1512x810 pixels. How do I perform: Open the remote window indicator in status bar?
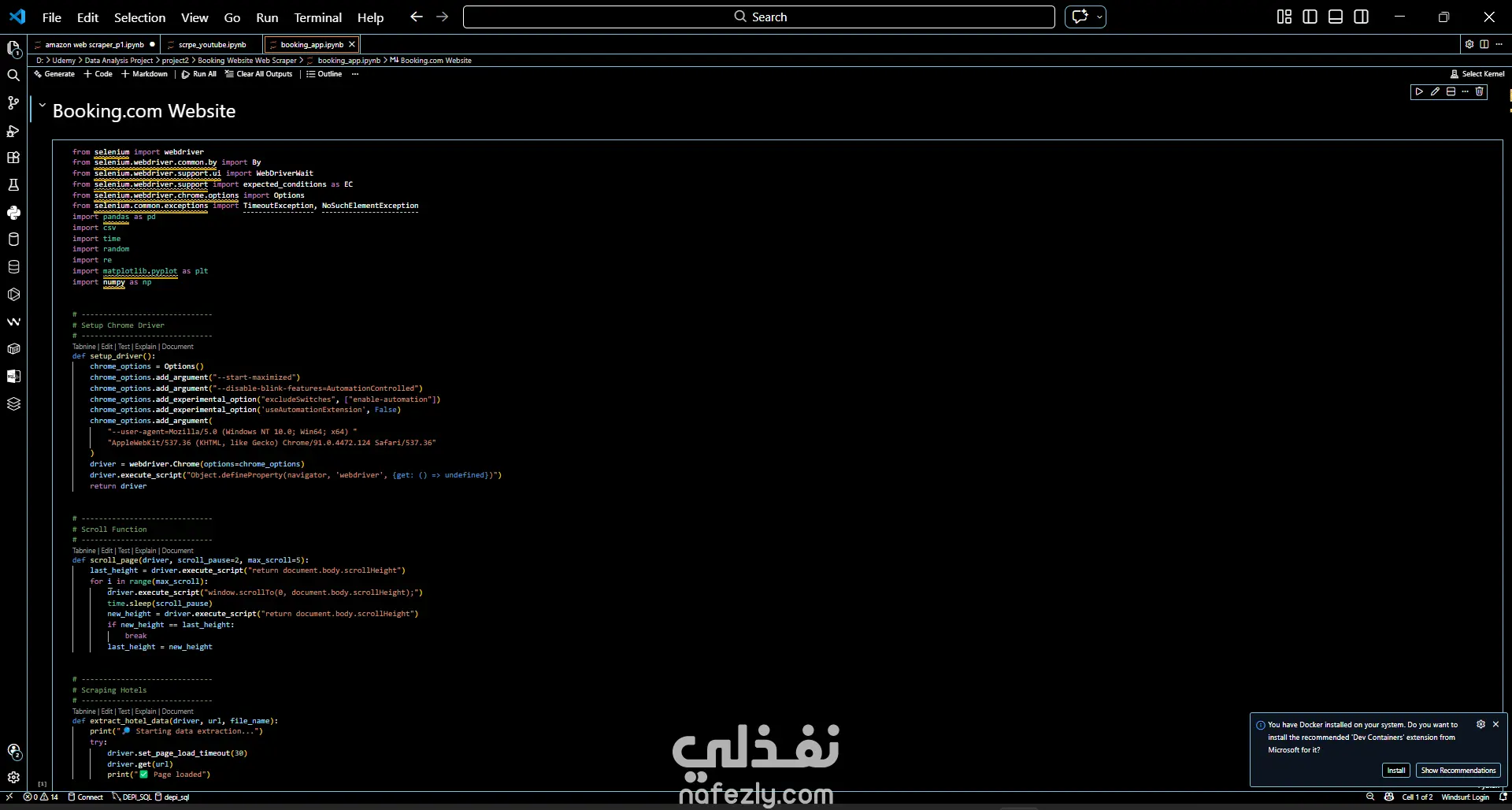coord(9,797)
